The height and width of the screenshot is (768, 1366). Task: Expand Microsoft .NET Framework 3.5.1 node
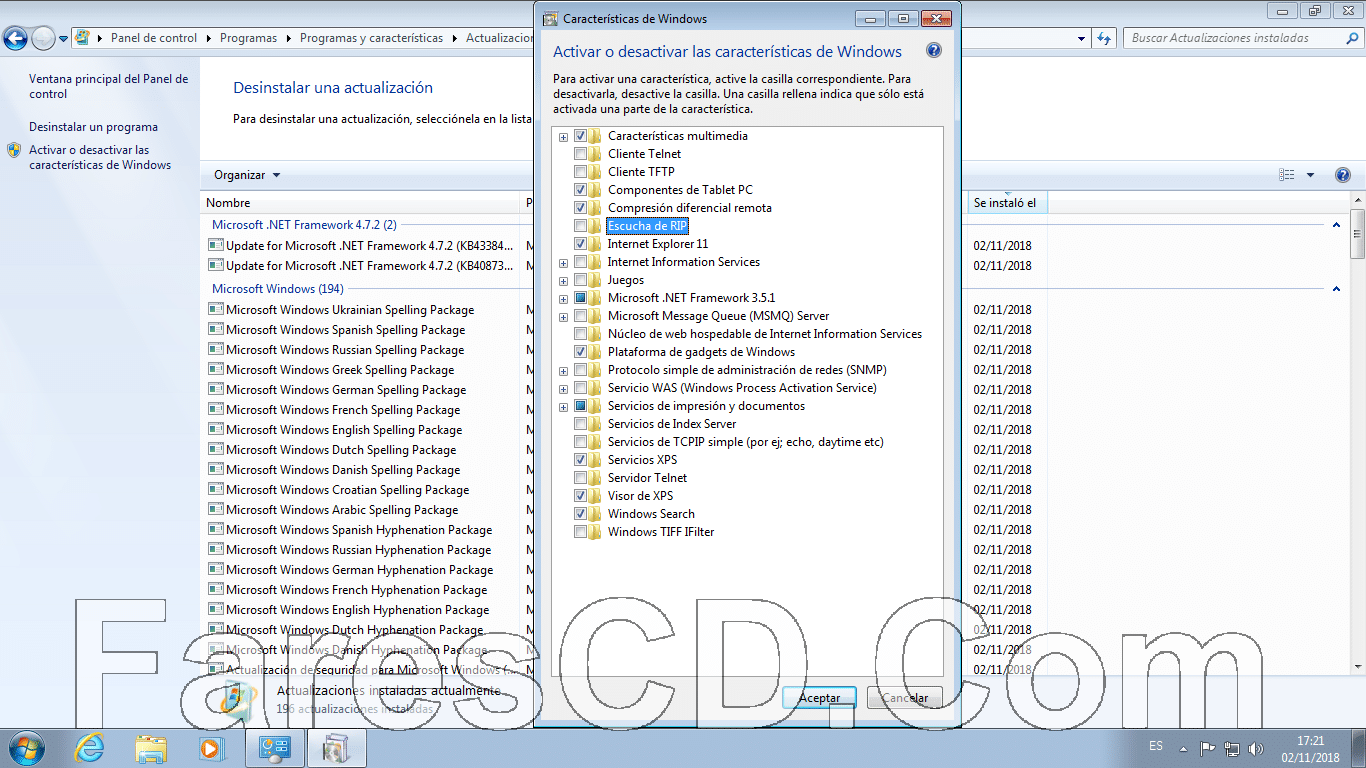pos(564,299)
